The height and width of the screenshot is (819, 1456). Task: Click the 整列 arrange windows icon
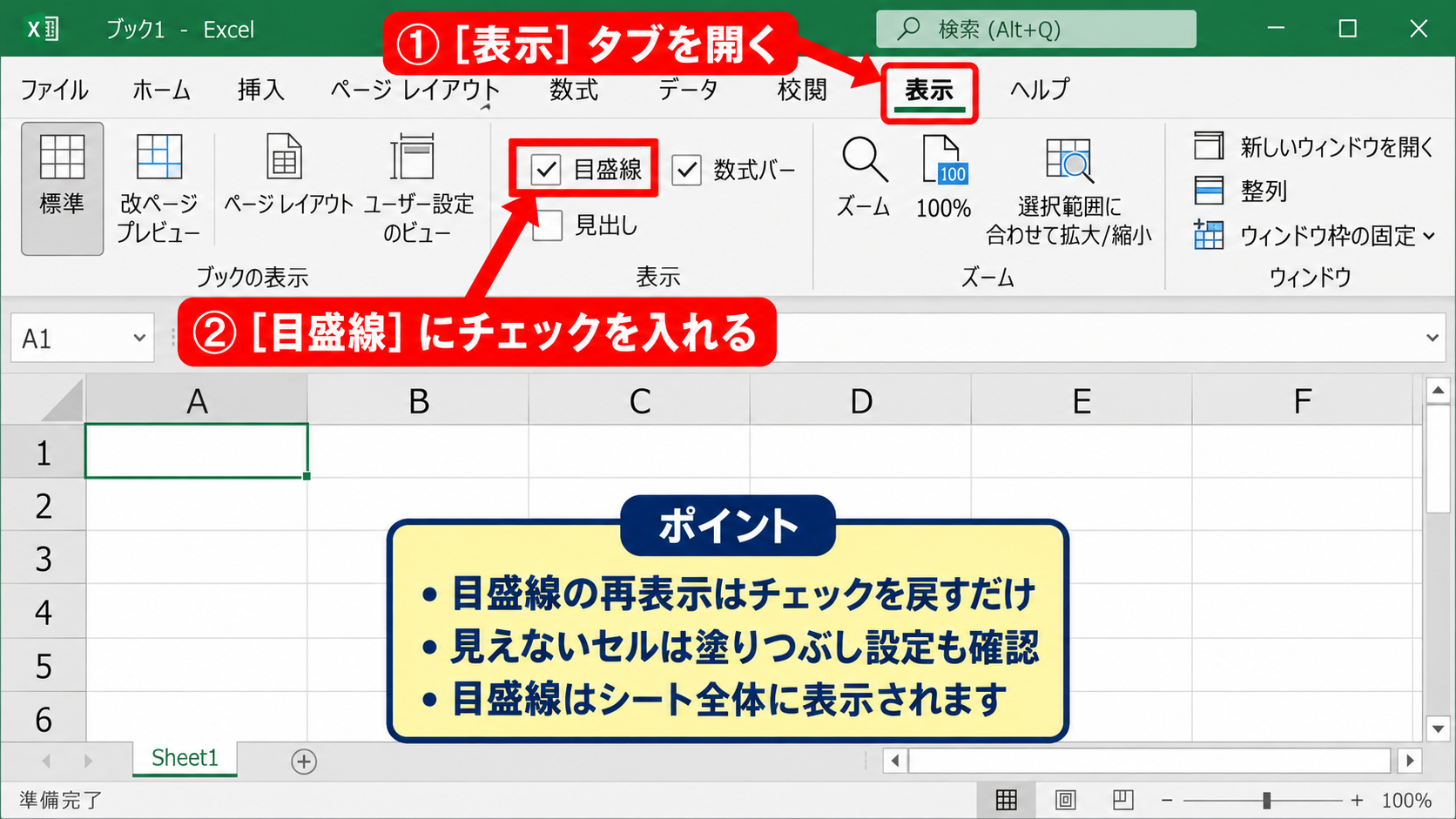click(x=1209, y=190)
